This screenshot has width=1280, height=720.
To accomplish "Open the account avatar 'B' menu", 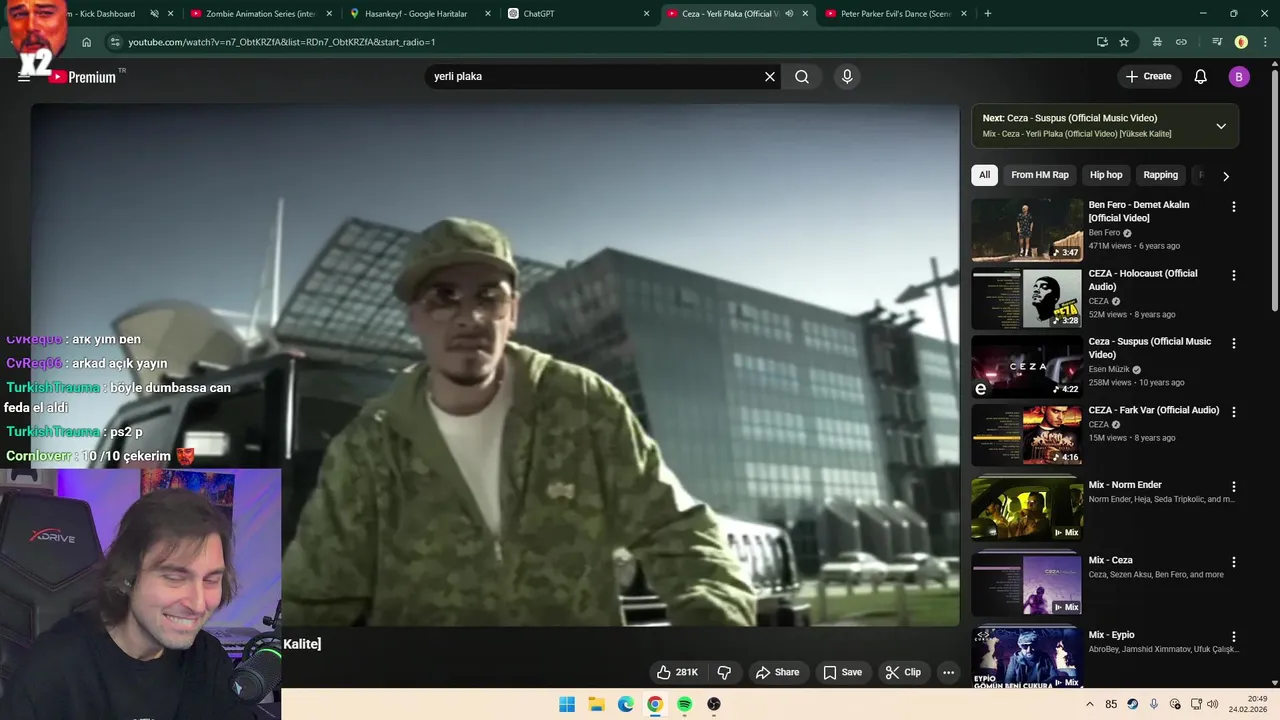I will (x=1239, y=77).
